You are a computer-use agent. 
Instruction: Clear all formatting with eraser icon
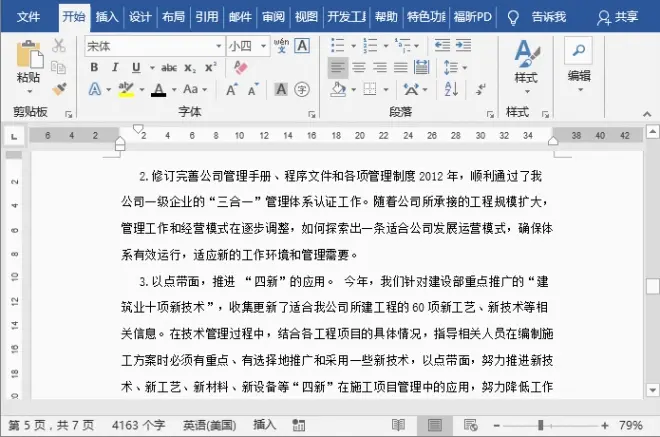pyautogui.click(x=240, y=67)
